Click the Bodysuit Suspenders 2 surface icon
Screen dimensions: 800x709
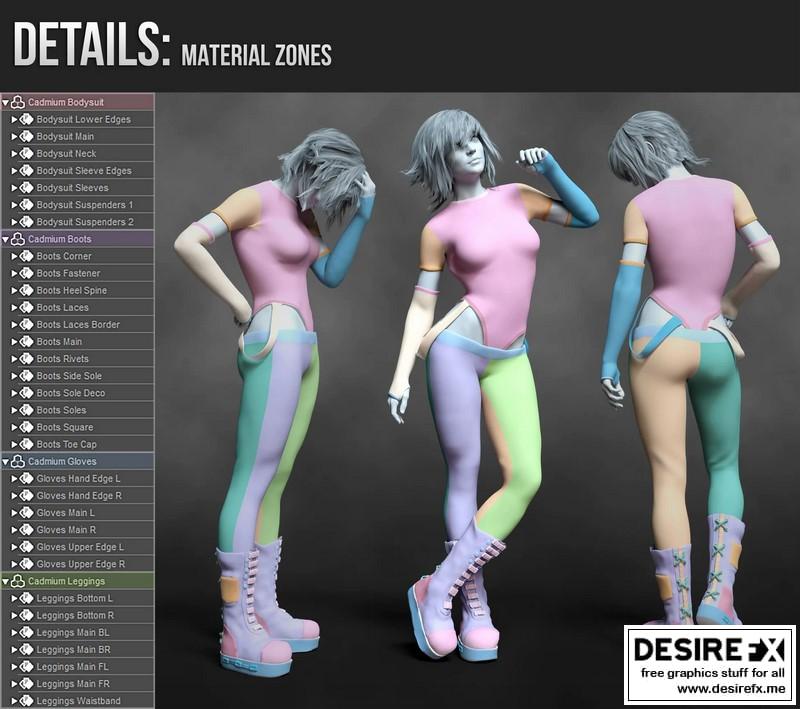tap(26, 222)
